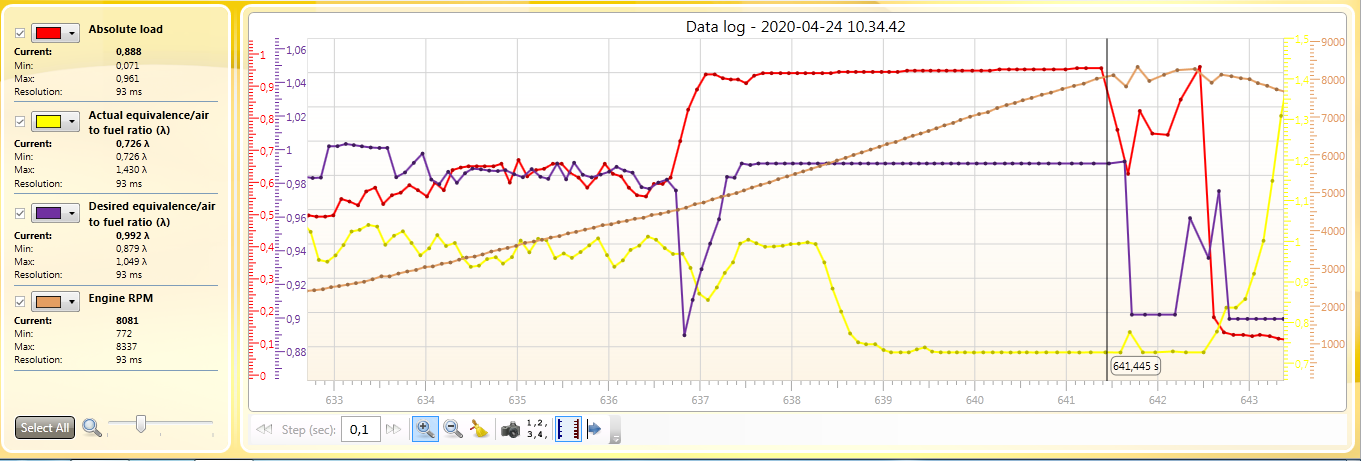
Task: Click the zoom in magnifier tool
Action: pyautogui.click(x=425, y=429)
